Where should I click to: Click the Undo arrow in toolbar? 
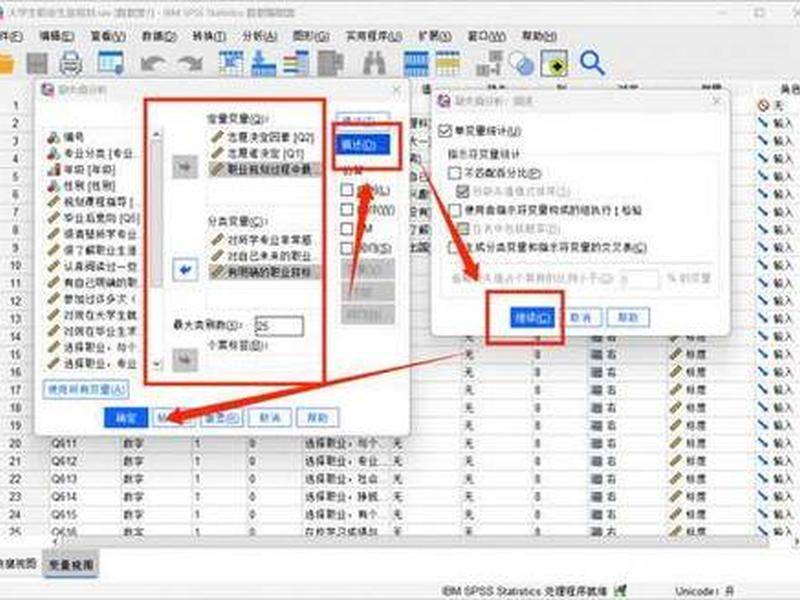tap(153, 64)
